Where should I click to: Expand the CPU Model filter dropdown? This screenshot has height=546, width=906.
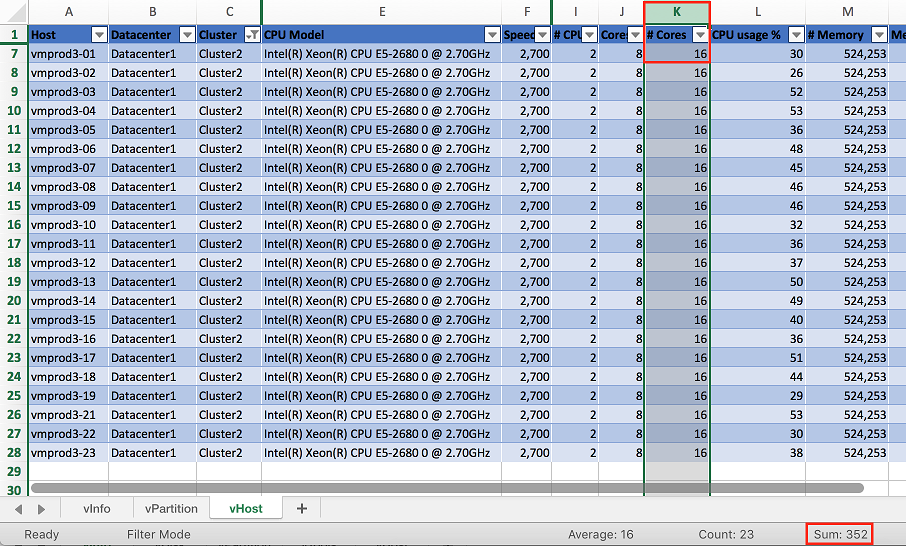(x=492, y=35)
